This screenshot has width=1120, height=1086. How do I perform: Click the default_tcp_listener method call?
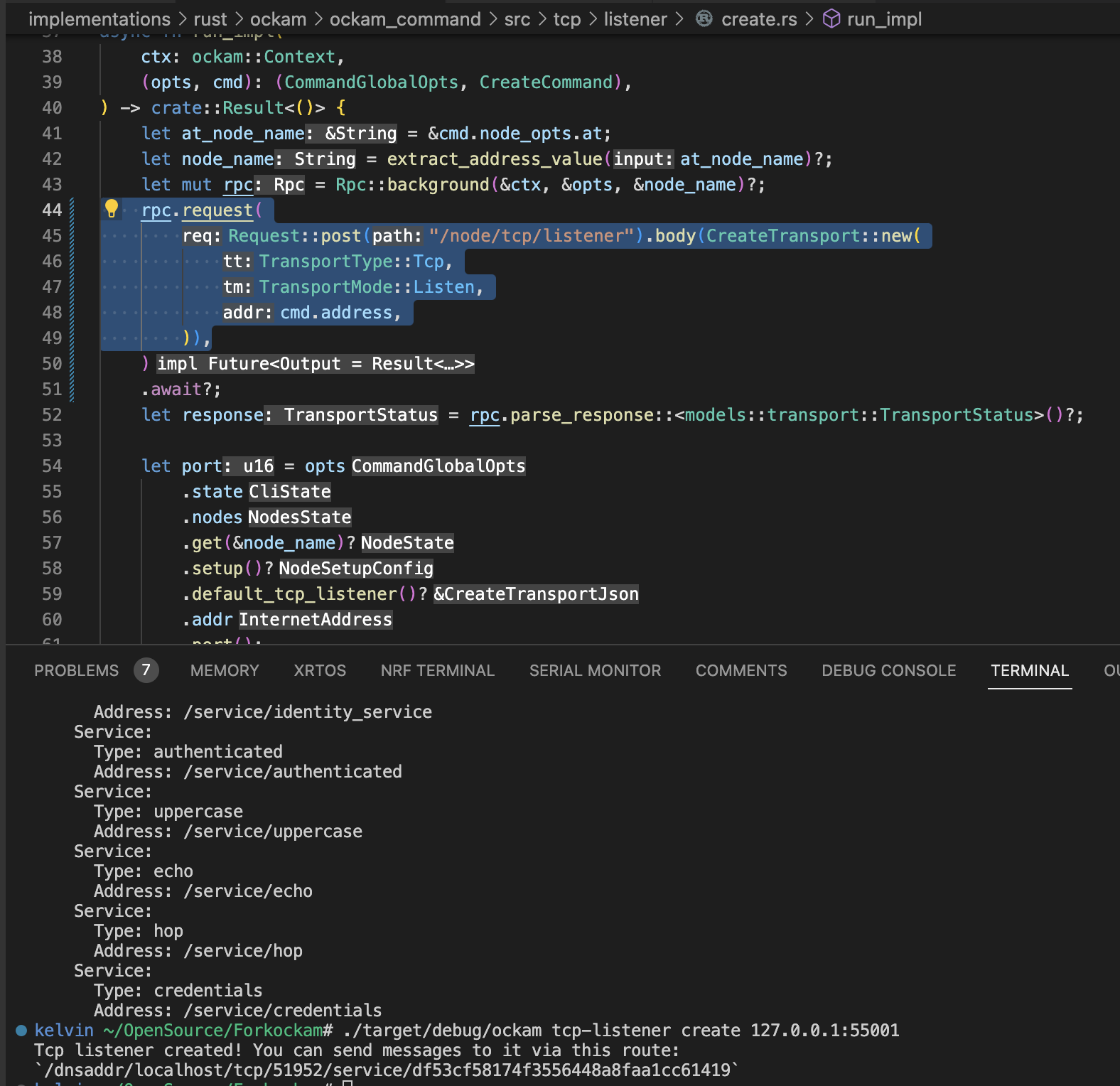coord(294,593)
